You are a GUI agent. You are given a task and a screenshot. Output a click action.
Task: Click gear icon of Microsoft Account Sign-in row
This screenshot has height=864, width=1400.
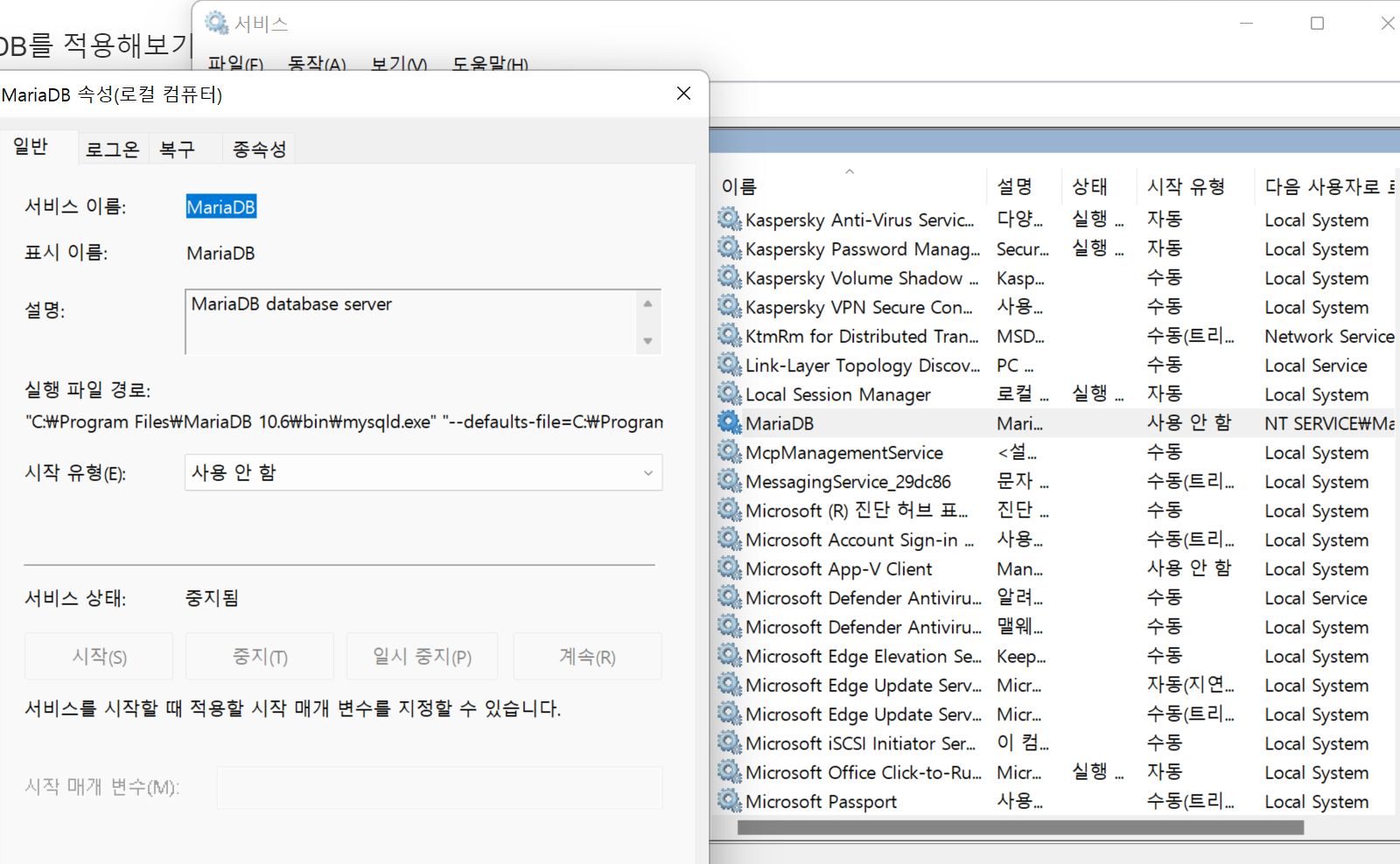[730, 539]
